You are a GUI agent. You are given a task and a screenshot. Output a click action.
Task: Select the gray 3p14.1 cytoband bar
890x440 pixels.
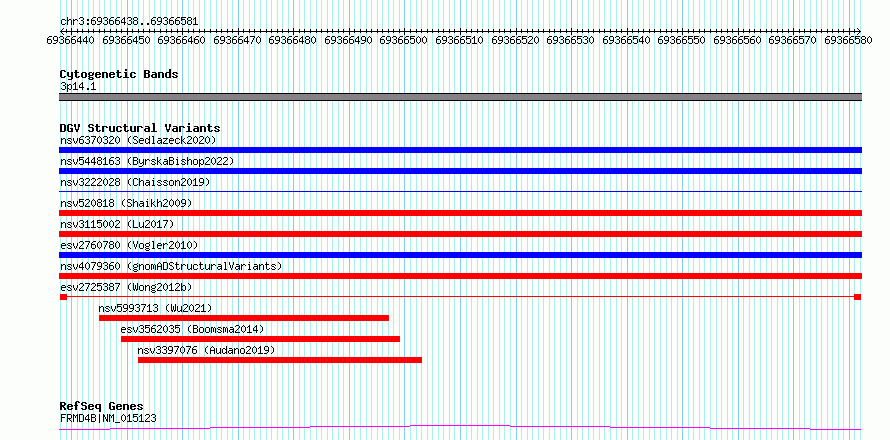460,97
